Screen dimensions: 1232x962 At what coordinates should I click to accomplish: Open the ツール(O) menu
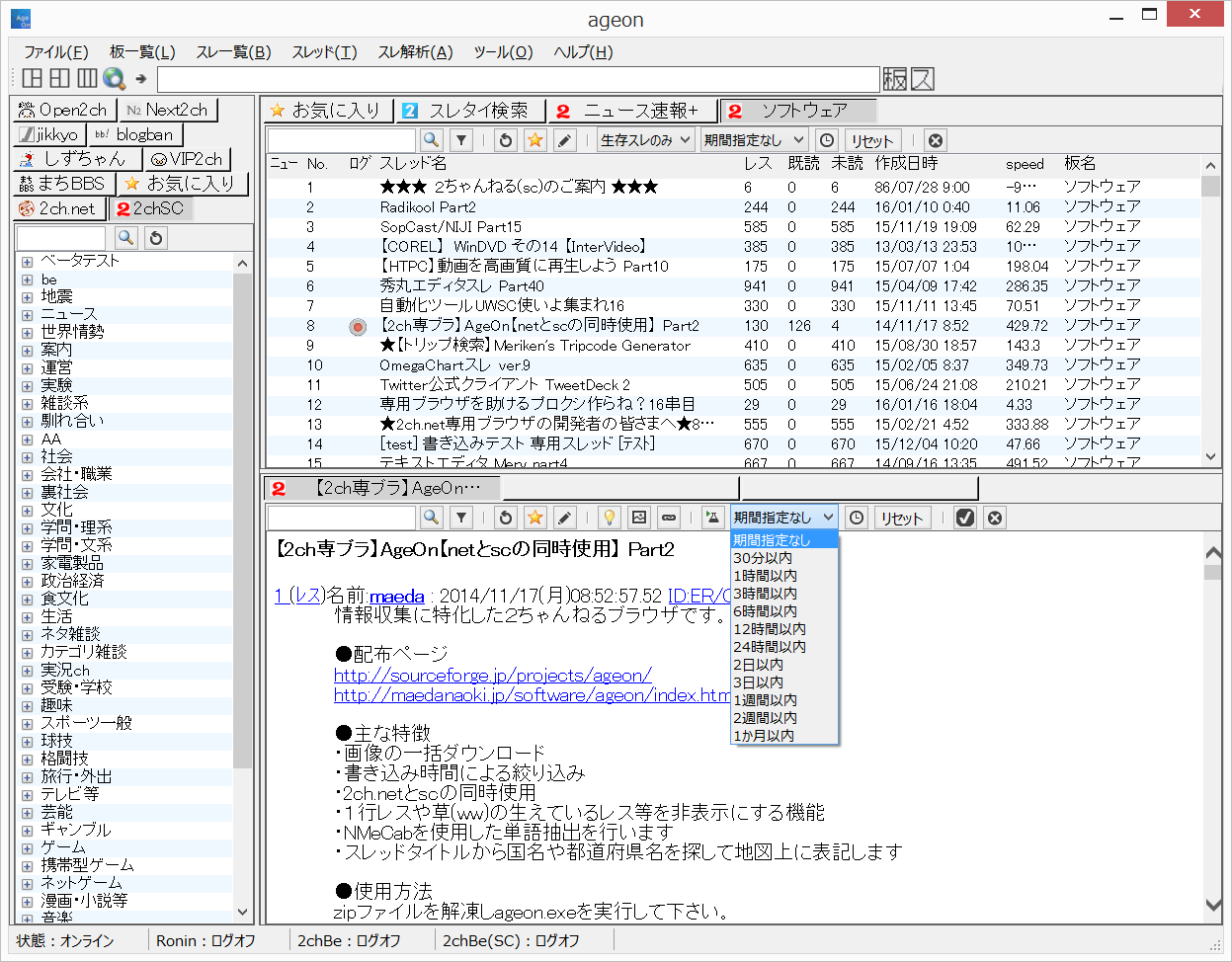pos(503,52)
